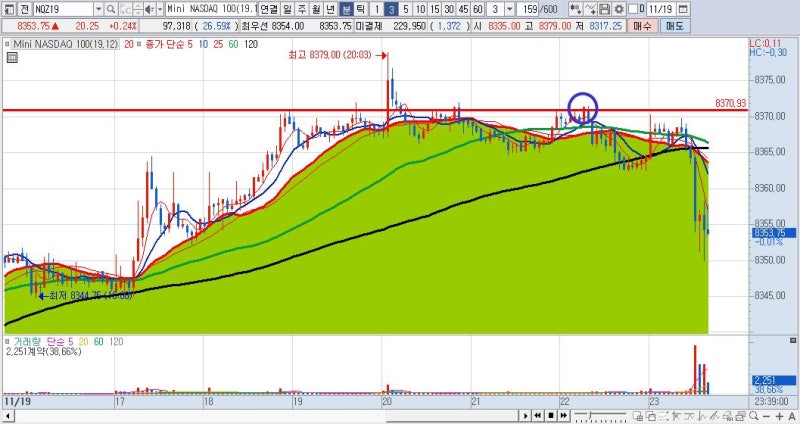Click the current price tag 8353,75 on axis
Viewport: 800px width, 424px height.
click(774, 233)
